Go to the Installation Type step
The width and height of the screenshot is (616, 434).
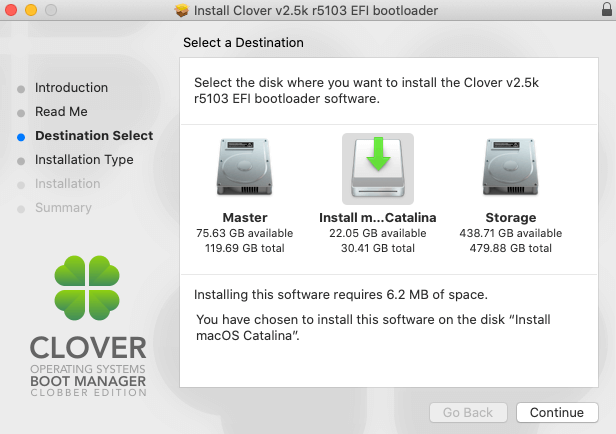click(x=84, y=160)
